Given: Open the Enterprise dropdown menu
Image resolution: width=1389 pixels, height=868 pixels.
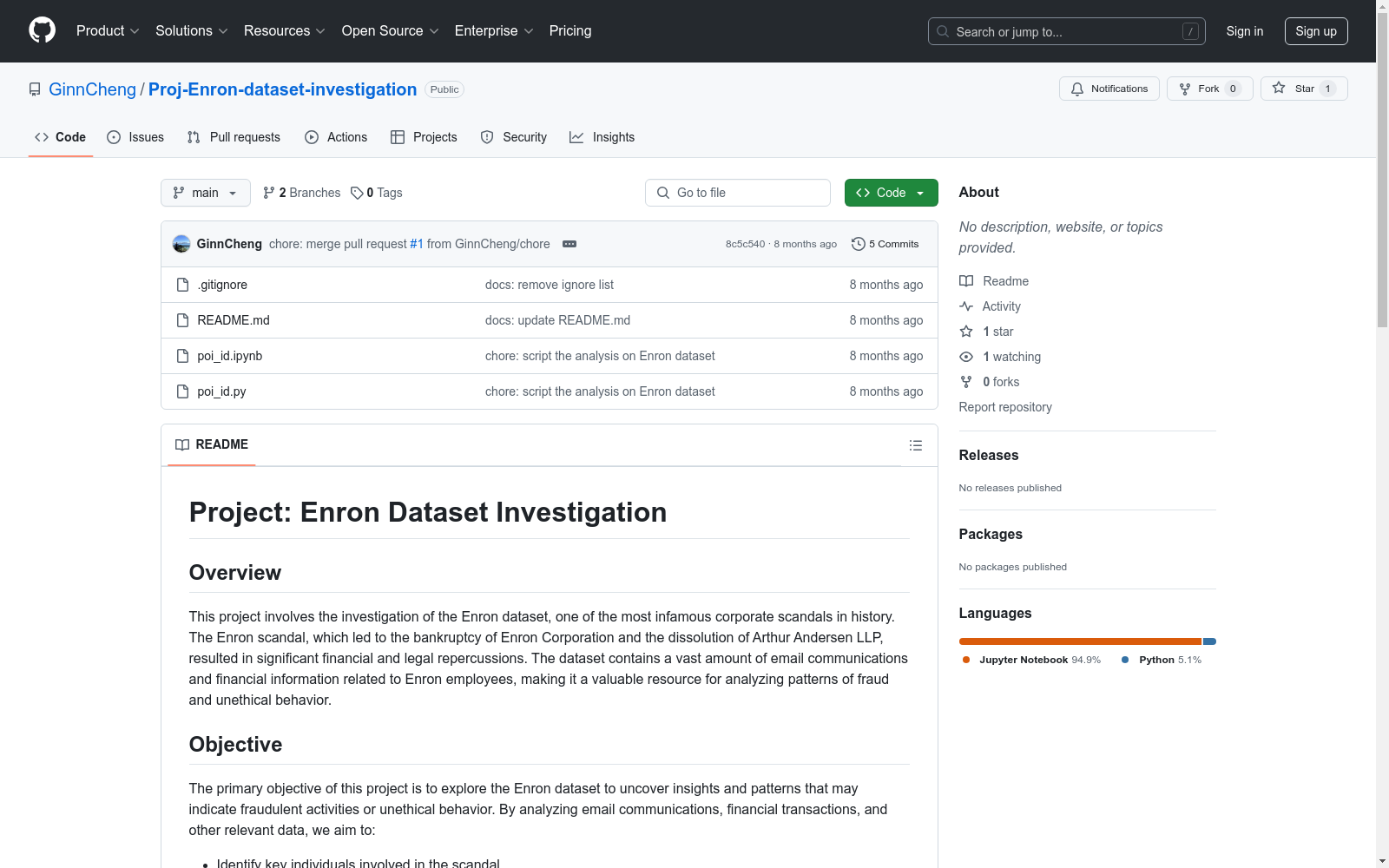Looking at the screenshot, I should click(494, 30).
